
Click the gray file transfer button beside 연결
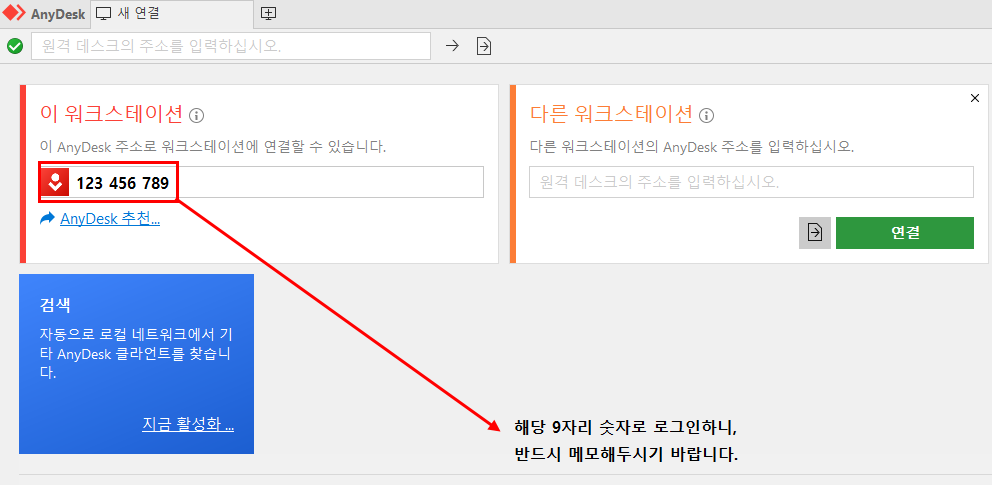point(815,233)
